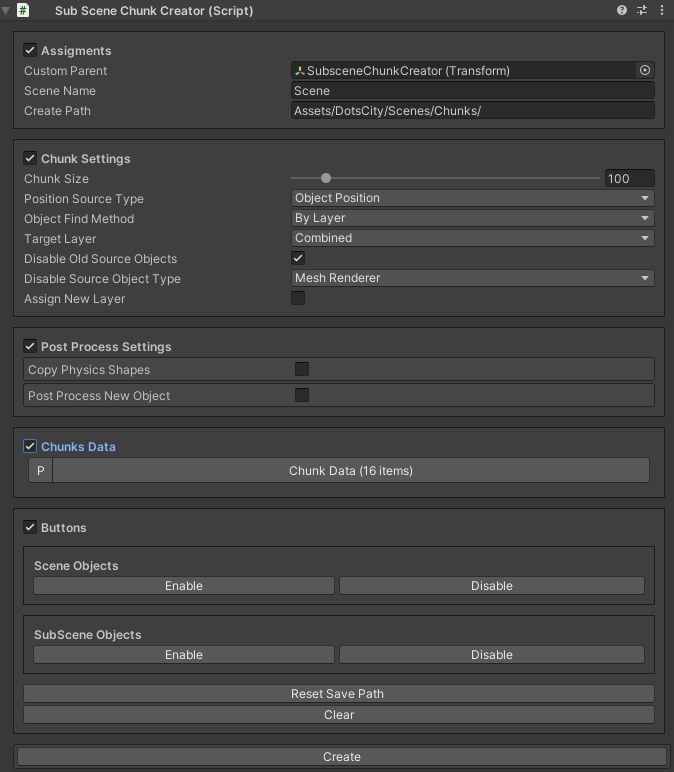674x772 pixels.
Task: Collapse the Sub Scene Chunk Creator component
Action: [x=6, y=10]
